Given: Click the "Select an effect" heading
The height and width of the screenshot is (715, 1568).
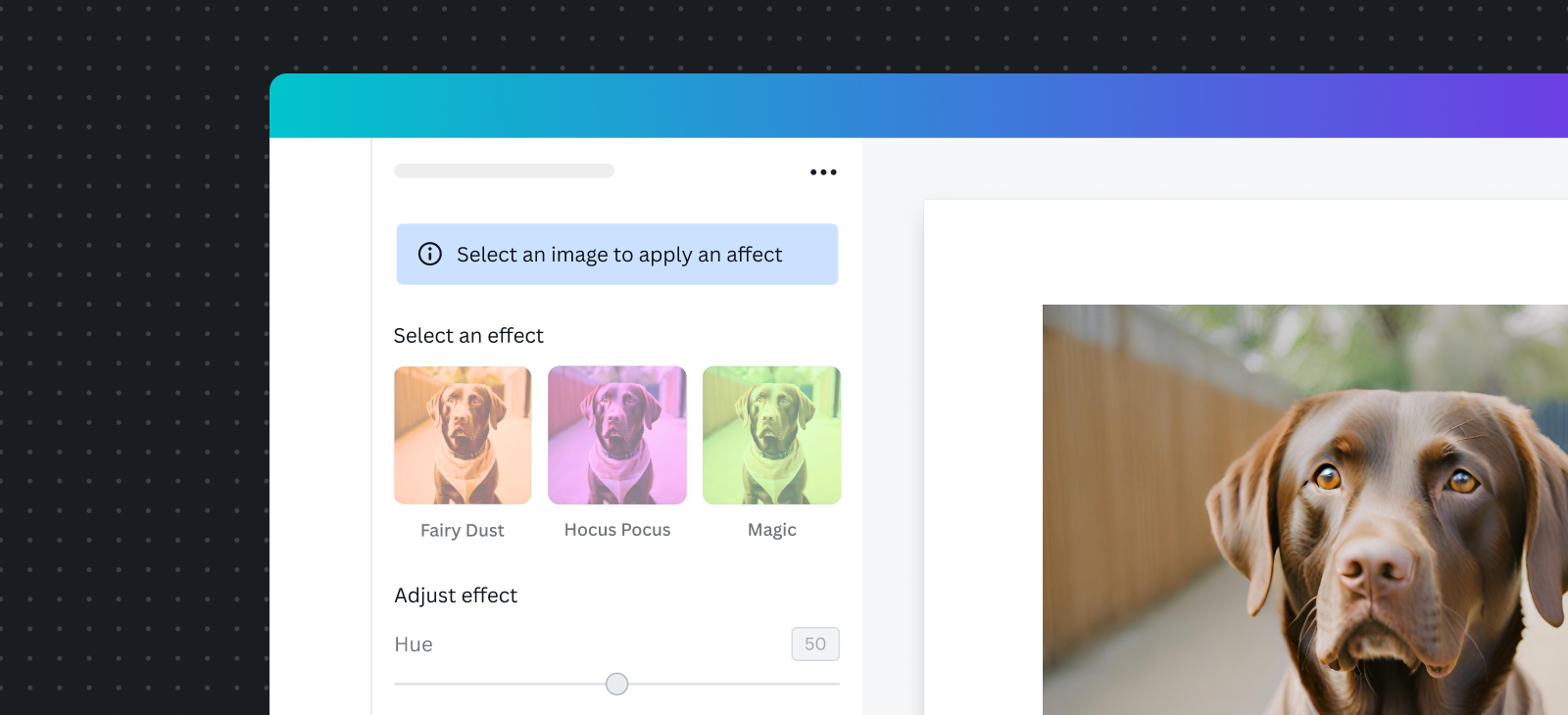Looking at the screenshot, I should (x=468, y=336).
